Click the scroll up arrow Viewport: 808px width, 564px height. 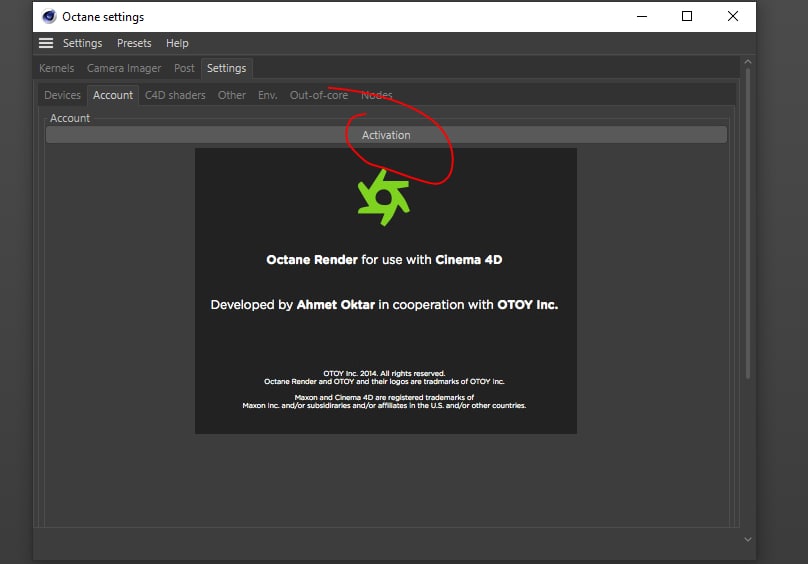click(748, 62)
